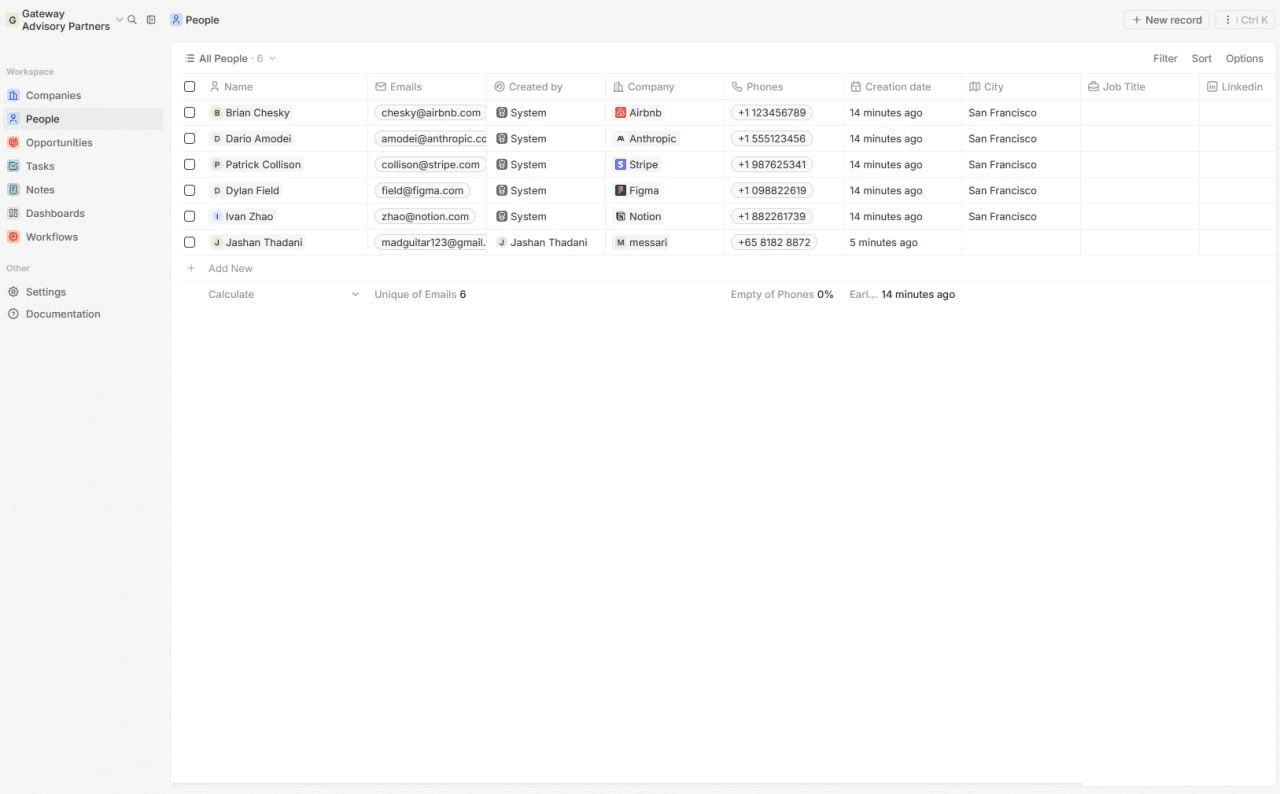
Task: Click the Brian Chesky avatar icon
Action: click(217, 113)
